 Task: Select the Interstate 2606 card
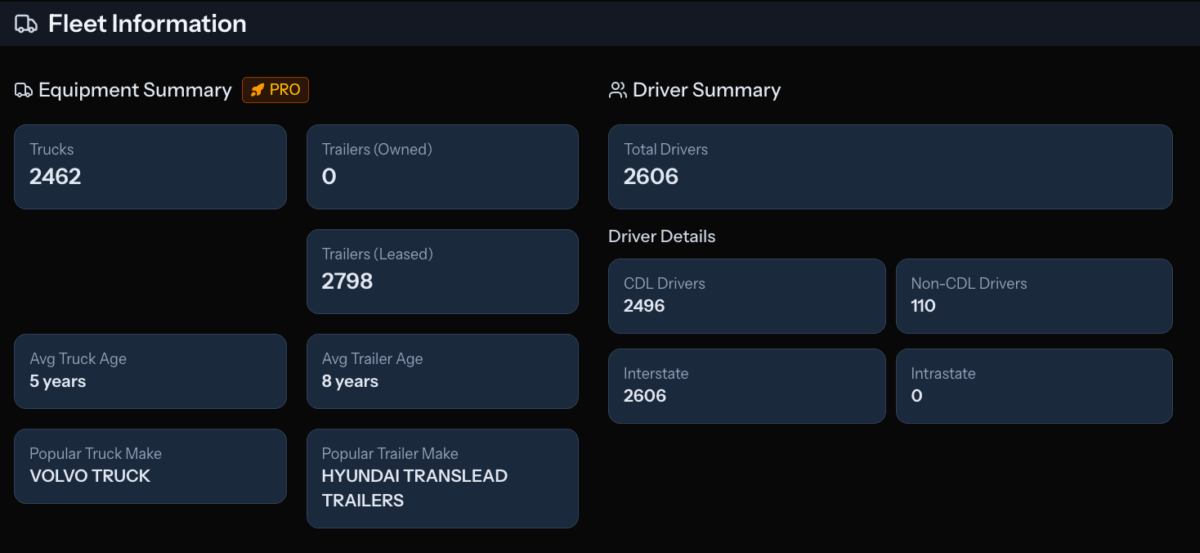click(747, 386)
